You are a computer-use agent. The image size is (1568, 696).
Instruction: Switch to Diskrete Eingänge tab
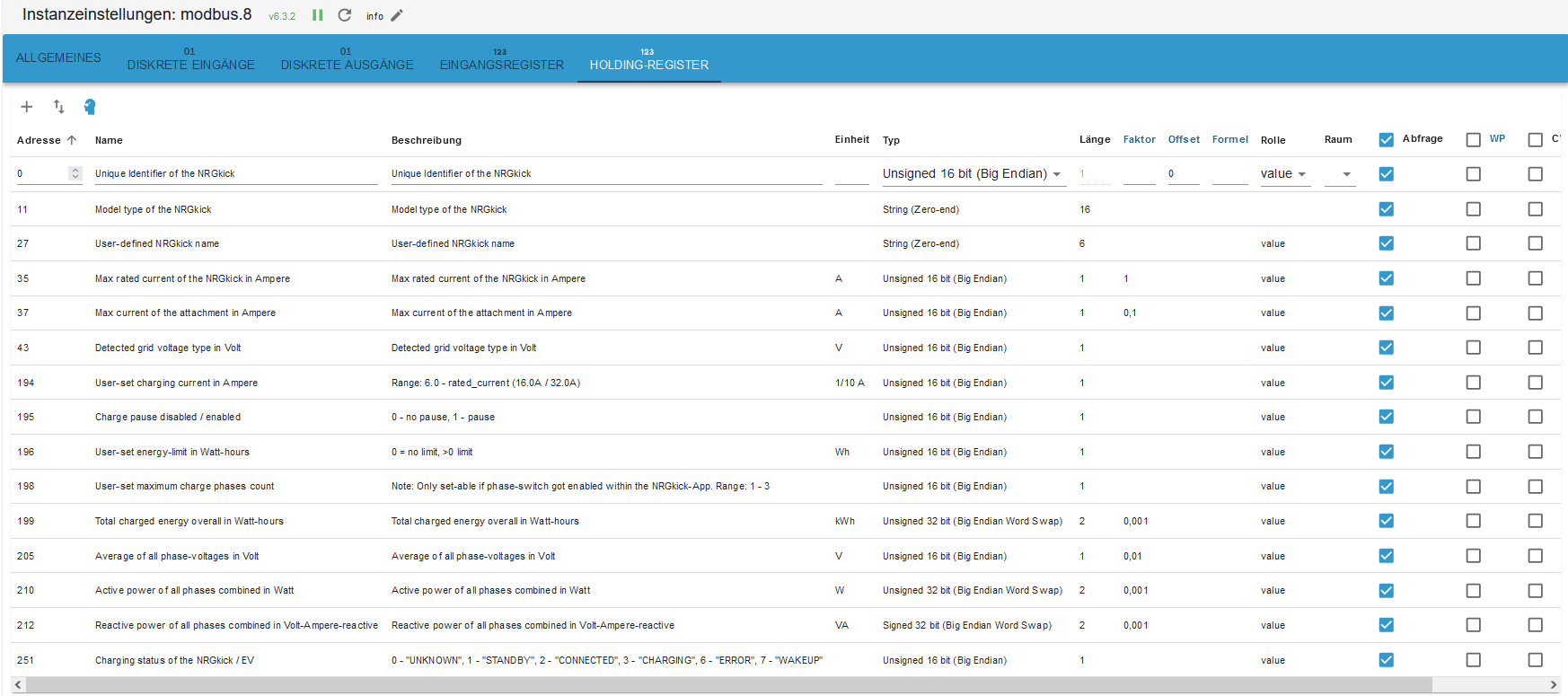click(x=191, y=58)
